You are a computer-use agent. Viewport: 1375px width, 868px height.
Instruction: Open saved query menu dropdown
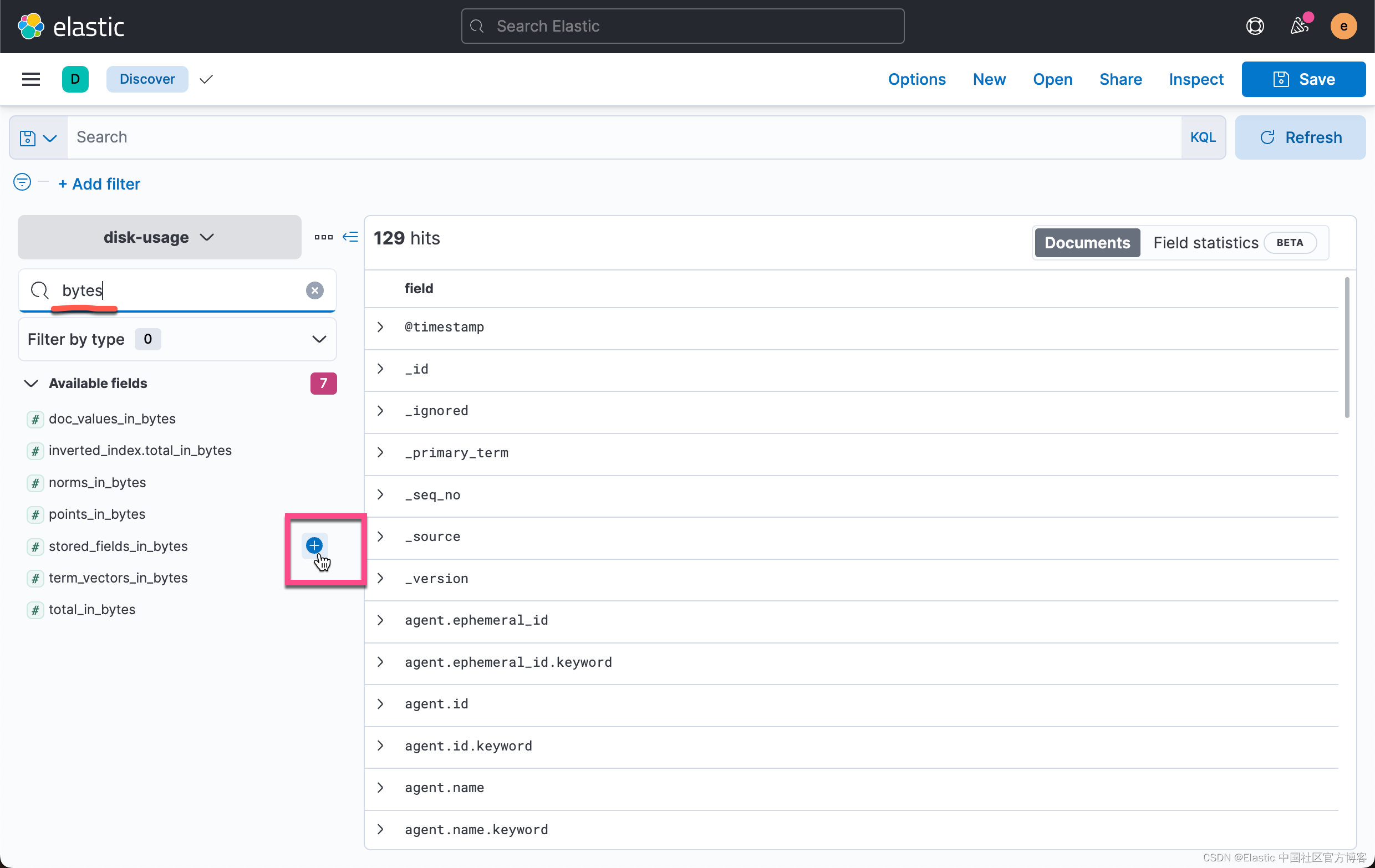pos(38,137)
